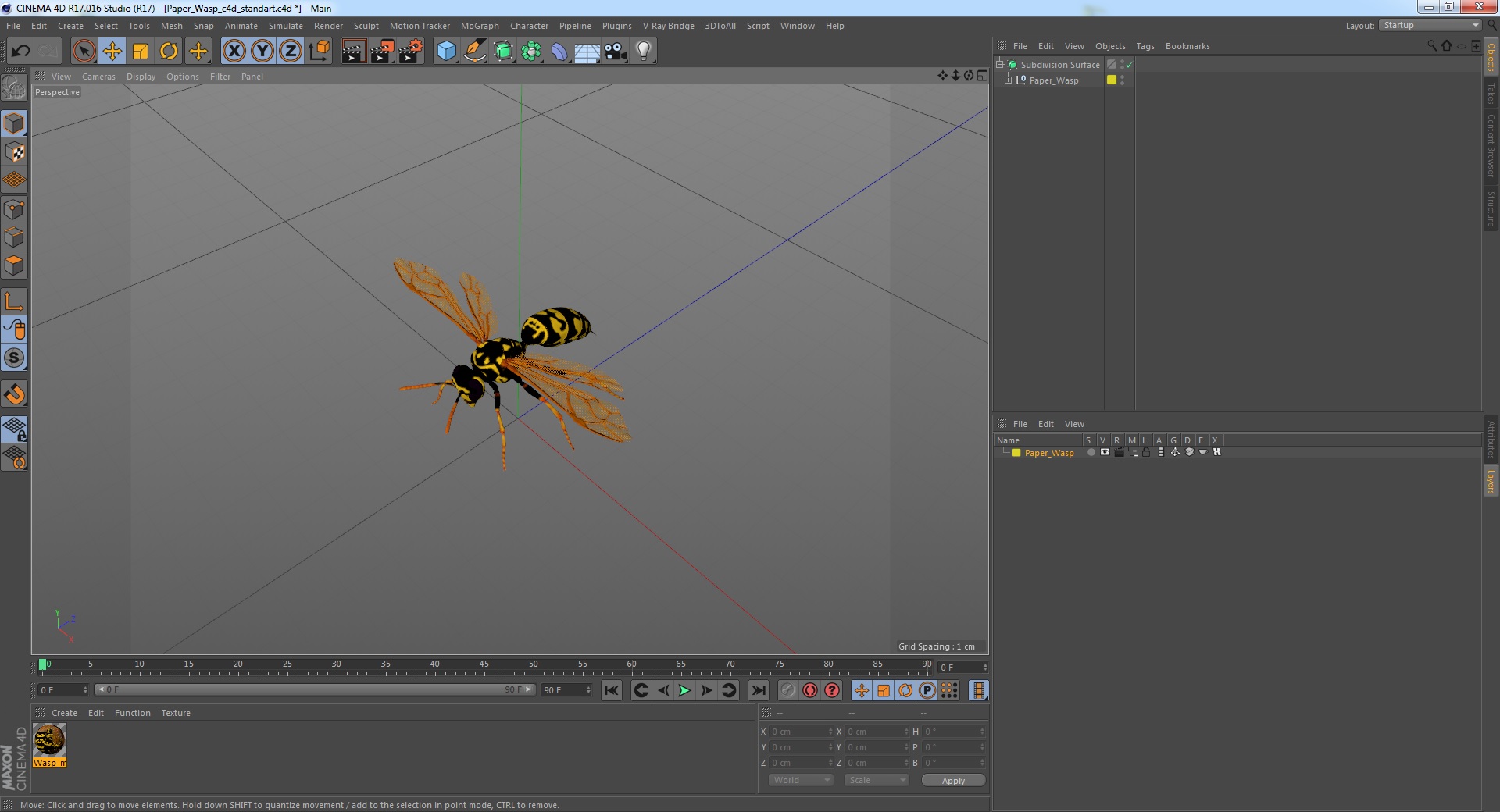
Task: Open Edit Render Settings
Action: coord(410,52)
